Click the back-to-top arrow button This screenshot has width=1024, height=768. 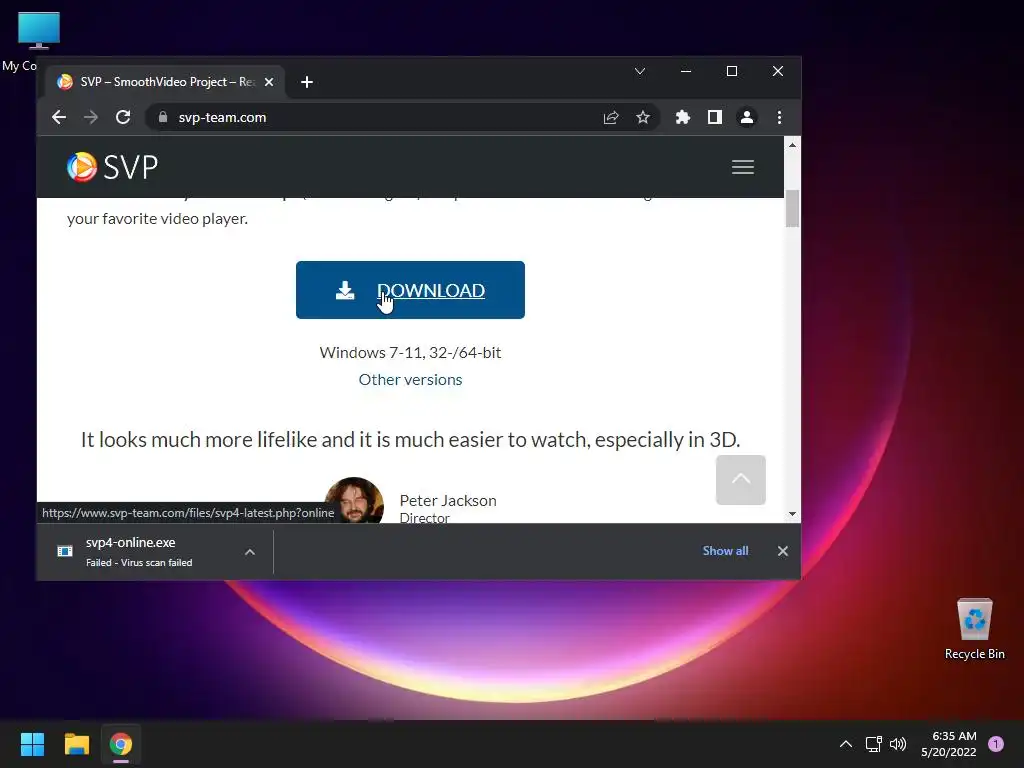point(741,480)
